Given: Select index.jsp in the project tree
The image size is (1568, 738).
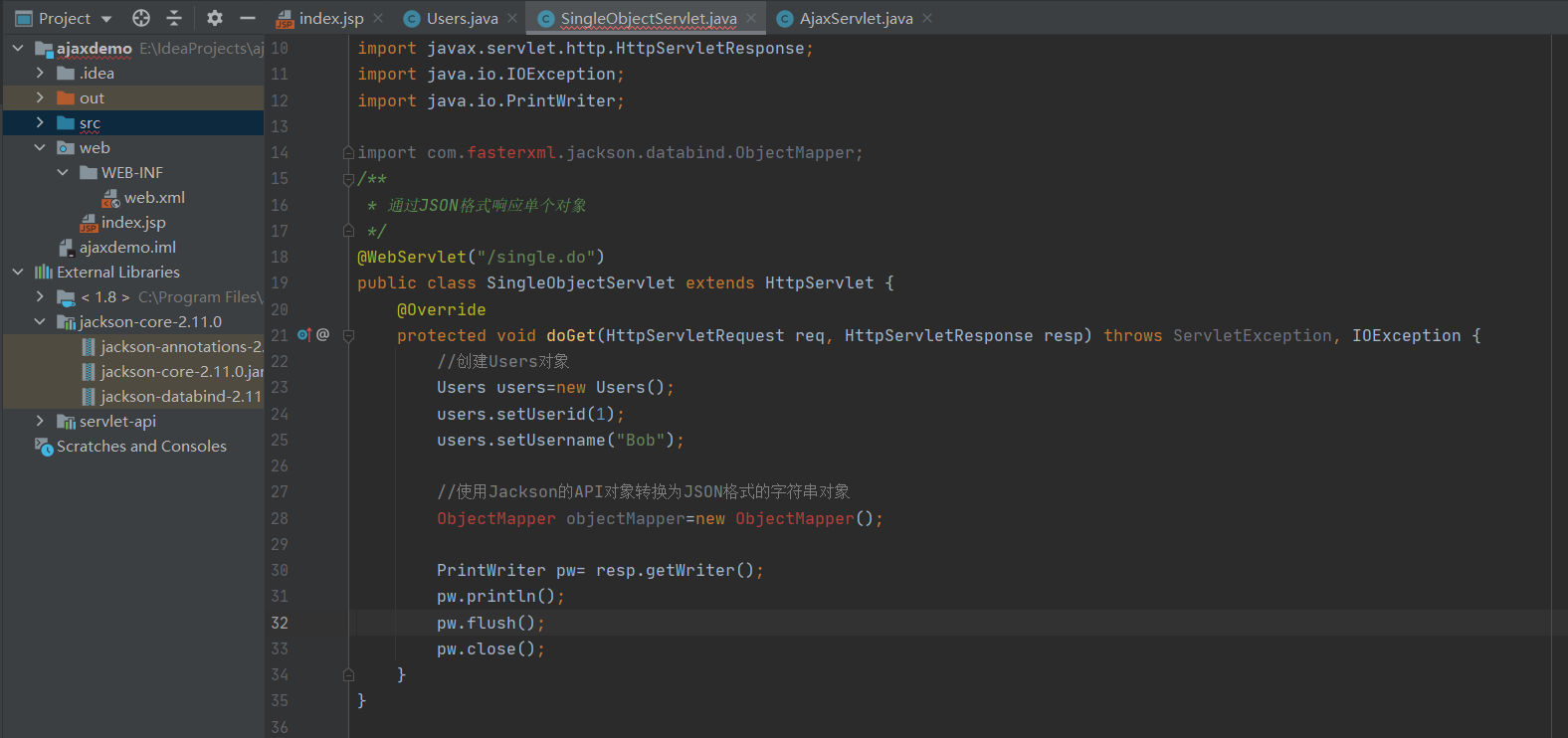Looking at the screenshot, I should pyautogui.click(x=133, y=222).
